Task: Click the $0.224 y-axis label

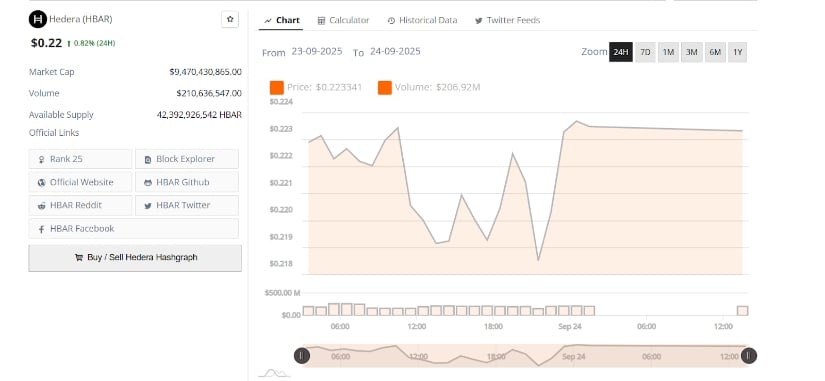Action: point(281,102)
